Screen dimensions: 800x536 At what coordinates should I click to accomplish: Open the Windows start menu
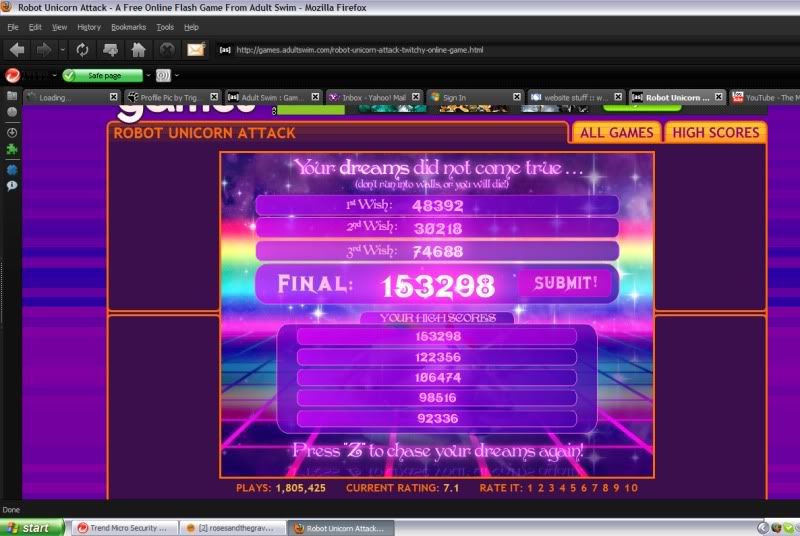tap(30, 527)
